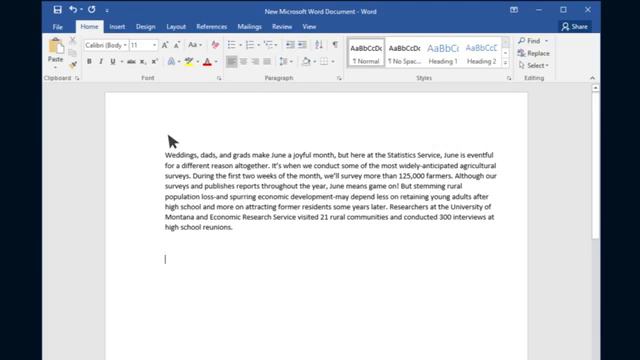The width and height of the screenshot is (640, 360).
Task: Click Decrease Indent icon
Action: [x=290, y=45]
